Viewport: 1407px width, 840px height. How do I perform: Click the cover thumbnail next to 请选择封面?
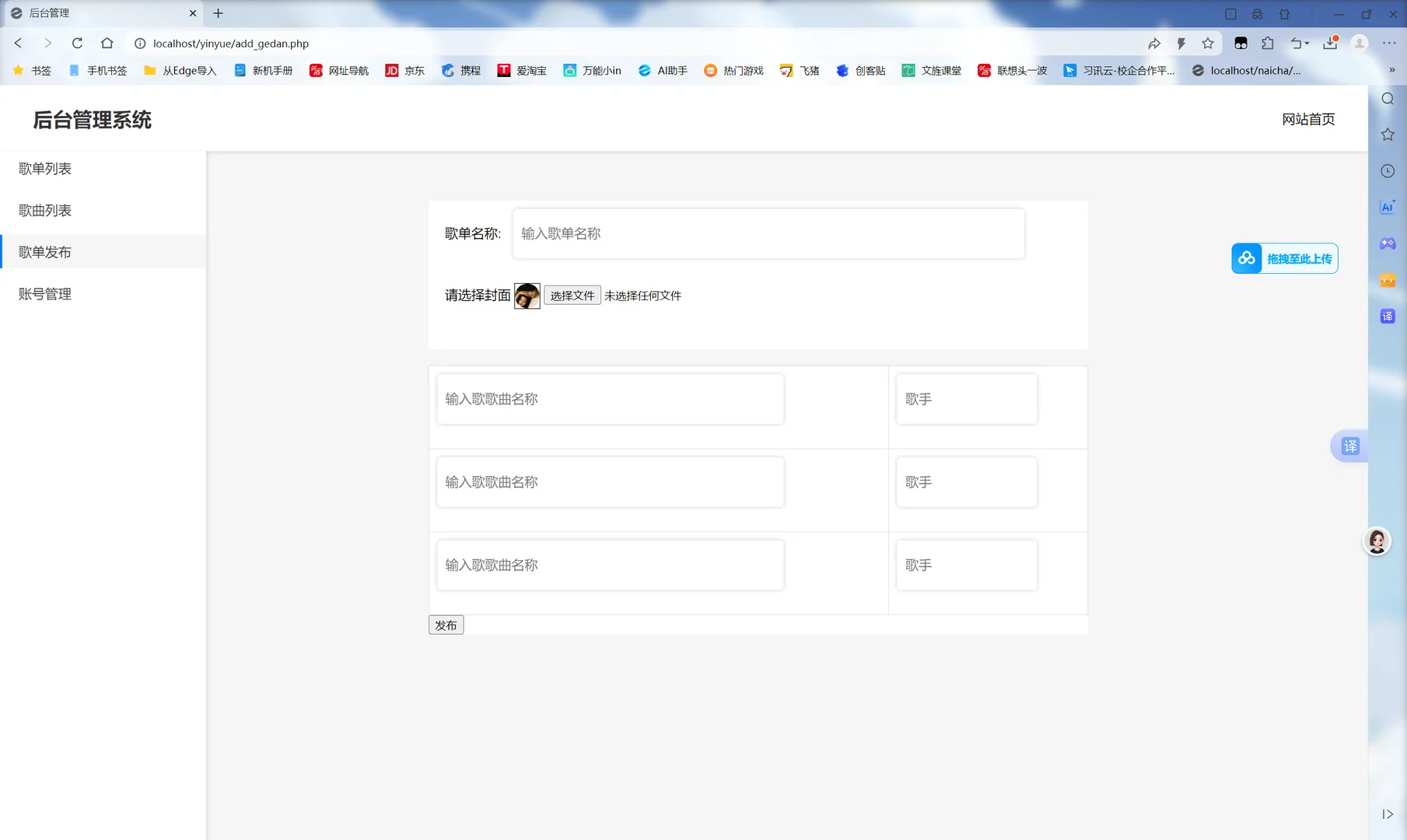pyautogui.click(x=527, y=296)
